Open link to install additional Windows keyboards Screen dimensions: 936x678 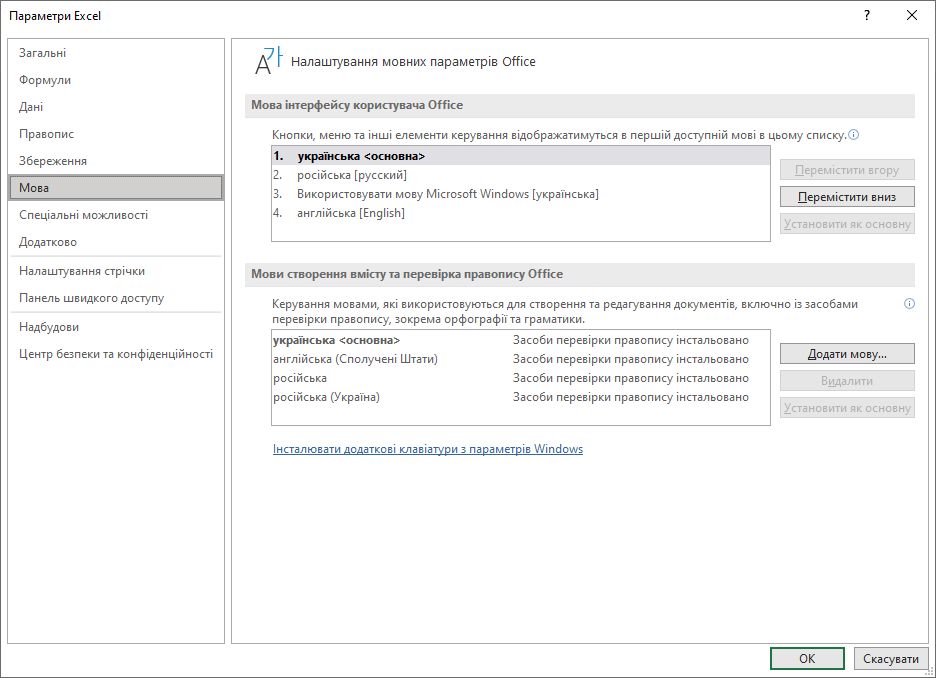[427, 449]
